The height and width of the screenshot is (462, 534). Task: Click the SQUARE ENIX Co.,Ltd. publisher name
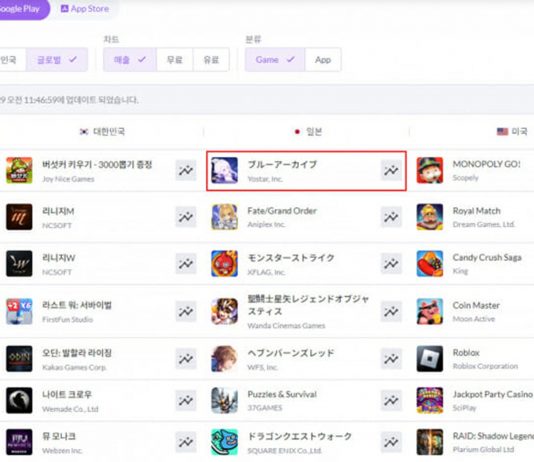(284, 450)
